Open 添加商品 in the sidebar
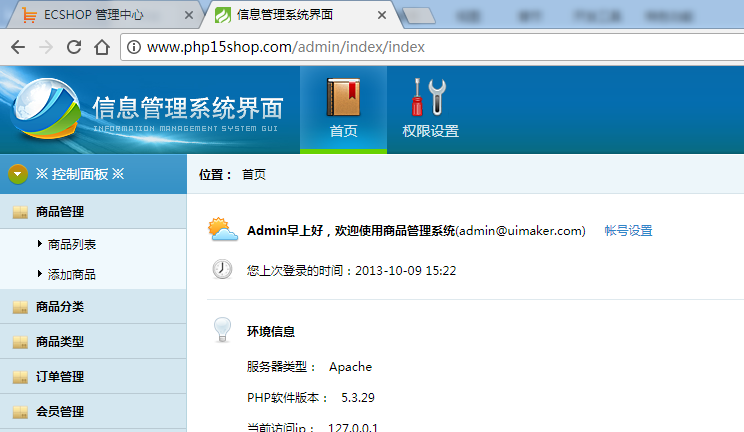The height and width of the screenshot is (432, 744). (x=72, y=274)
